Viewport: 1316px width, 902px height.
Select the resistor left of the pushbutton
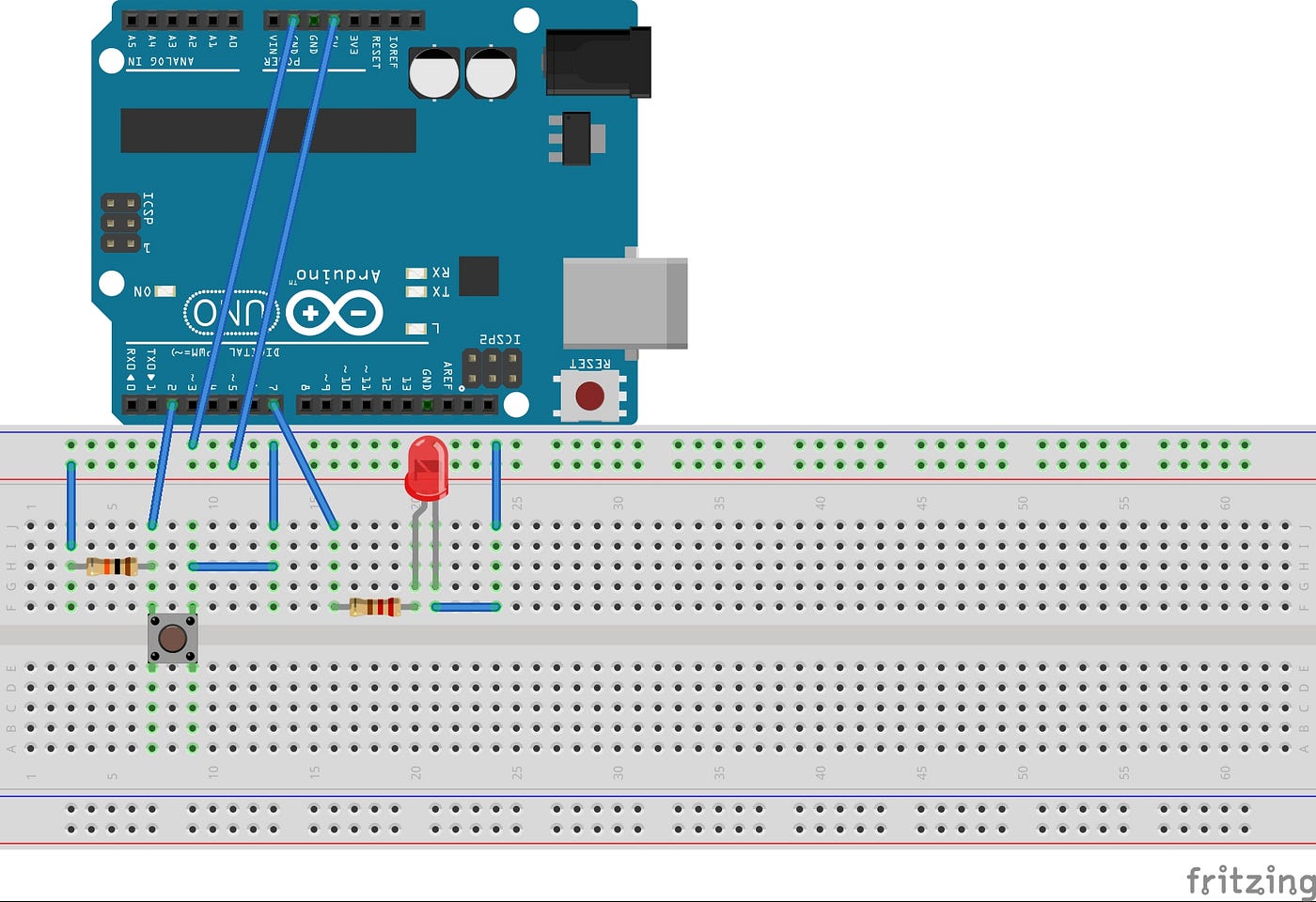tap(113, 565)
